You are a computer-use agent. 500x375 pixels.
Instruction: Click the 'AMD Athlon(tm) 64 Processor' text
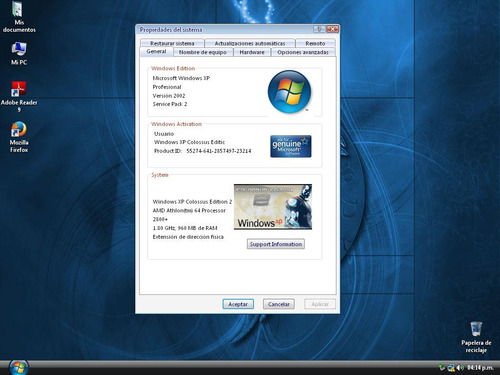click(x=189, y=210)
